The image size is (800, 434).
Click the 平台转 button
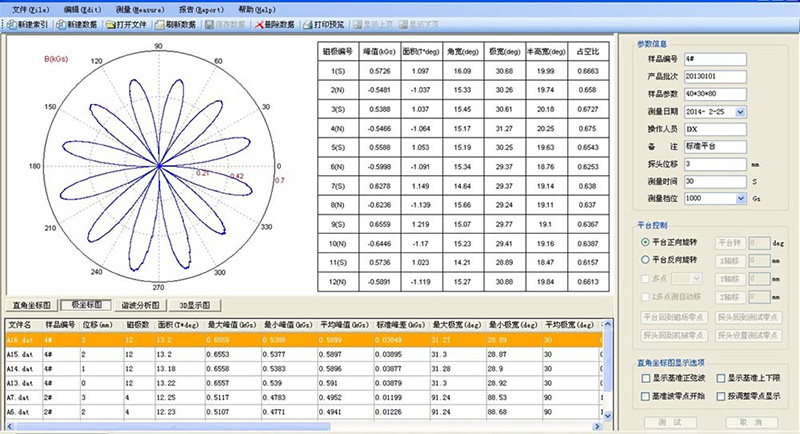730,243
